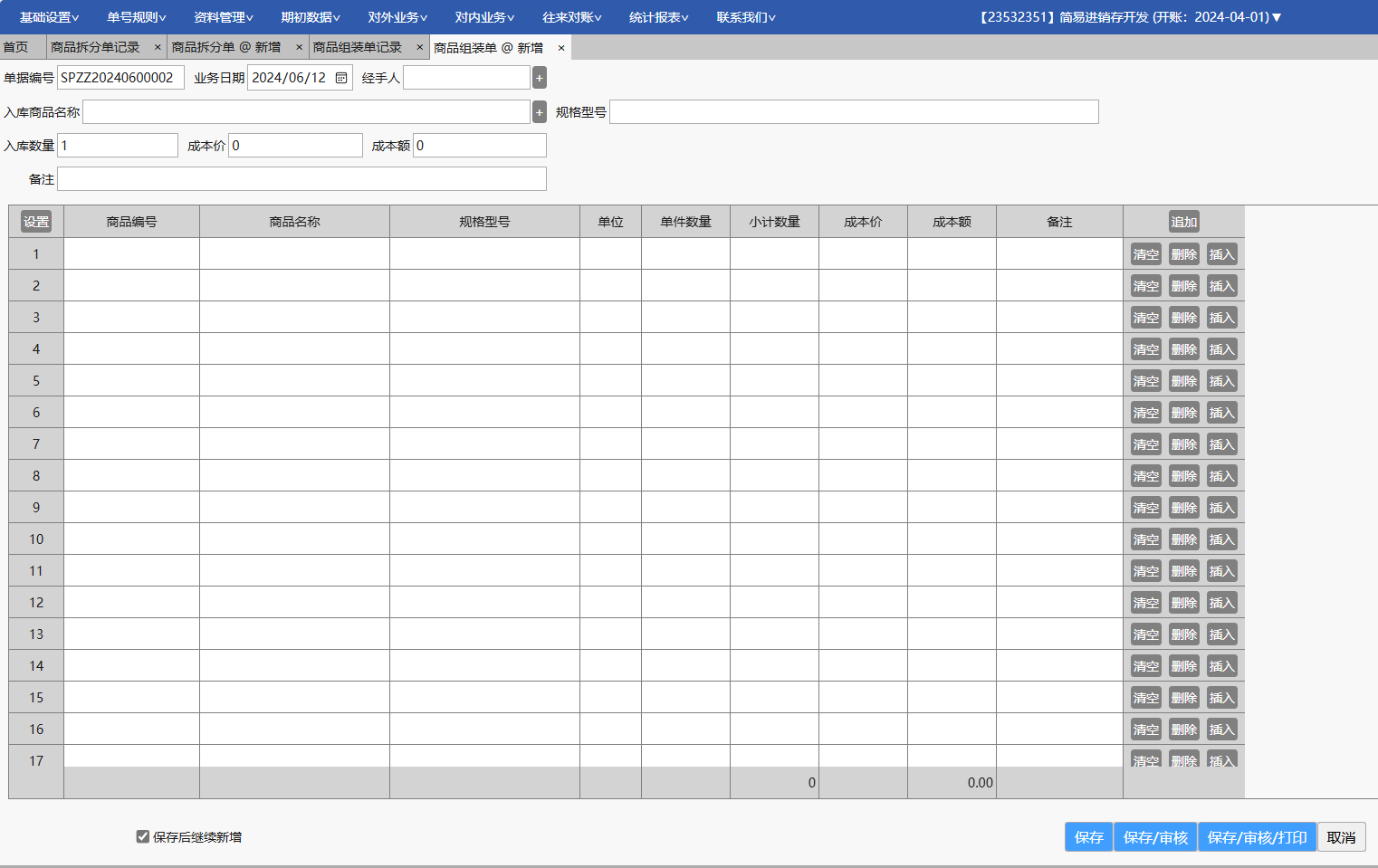Screen dimensions: 1378x868
Task: Click 插入 in row 1
Action: pyautogui.click(x=1221, y=254)
